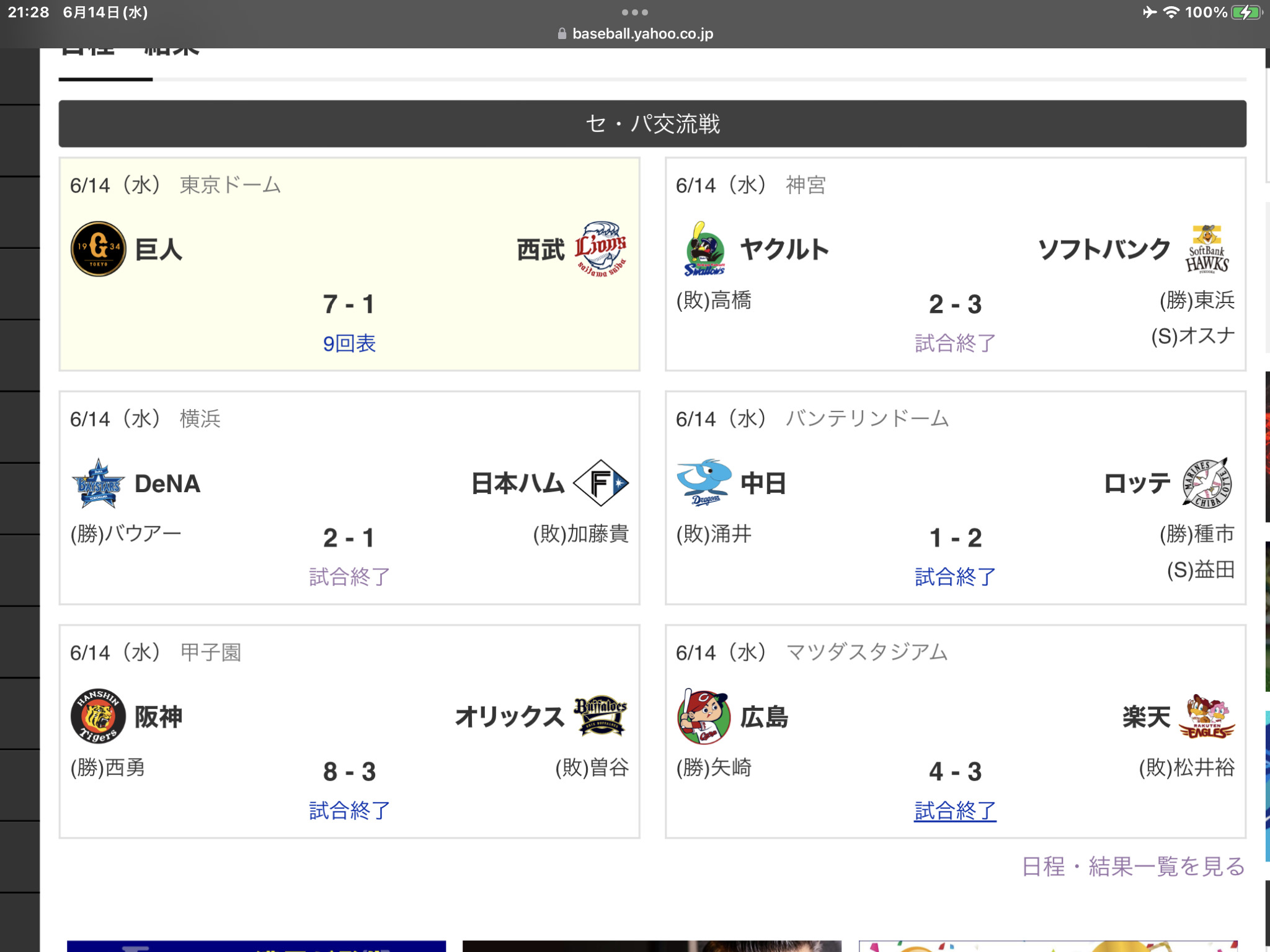Click 日程・結果一覧を見る link
Image resolution: width=1270 pixels, height=952 pixels.
[x=1133, y=866]
